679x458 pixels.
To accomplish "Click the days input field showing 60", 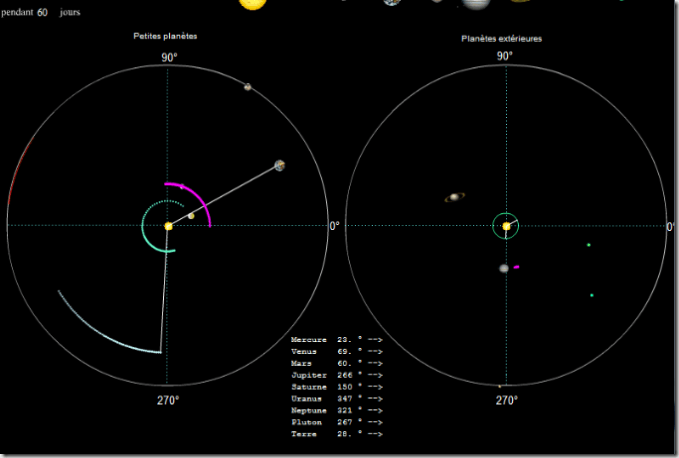I will point(43,13).
